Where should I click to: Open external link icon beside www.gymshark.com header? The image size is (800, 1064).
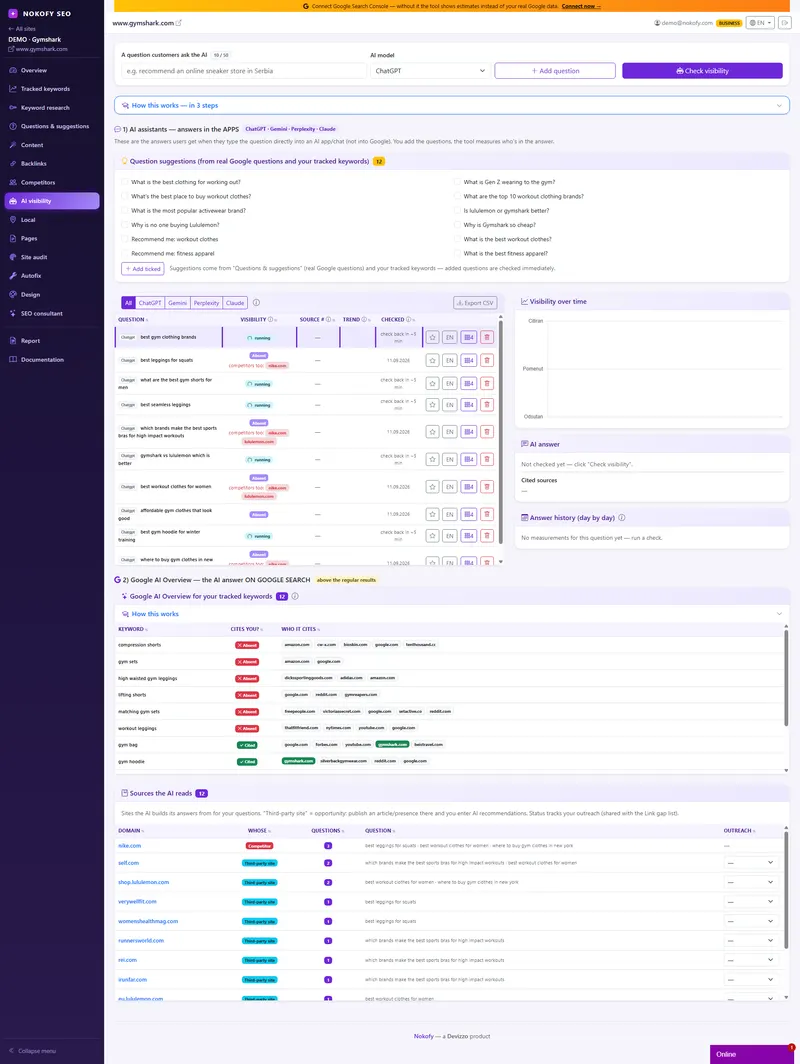pos(178,23)
